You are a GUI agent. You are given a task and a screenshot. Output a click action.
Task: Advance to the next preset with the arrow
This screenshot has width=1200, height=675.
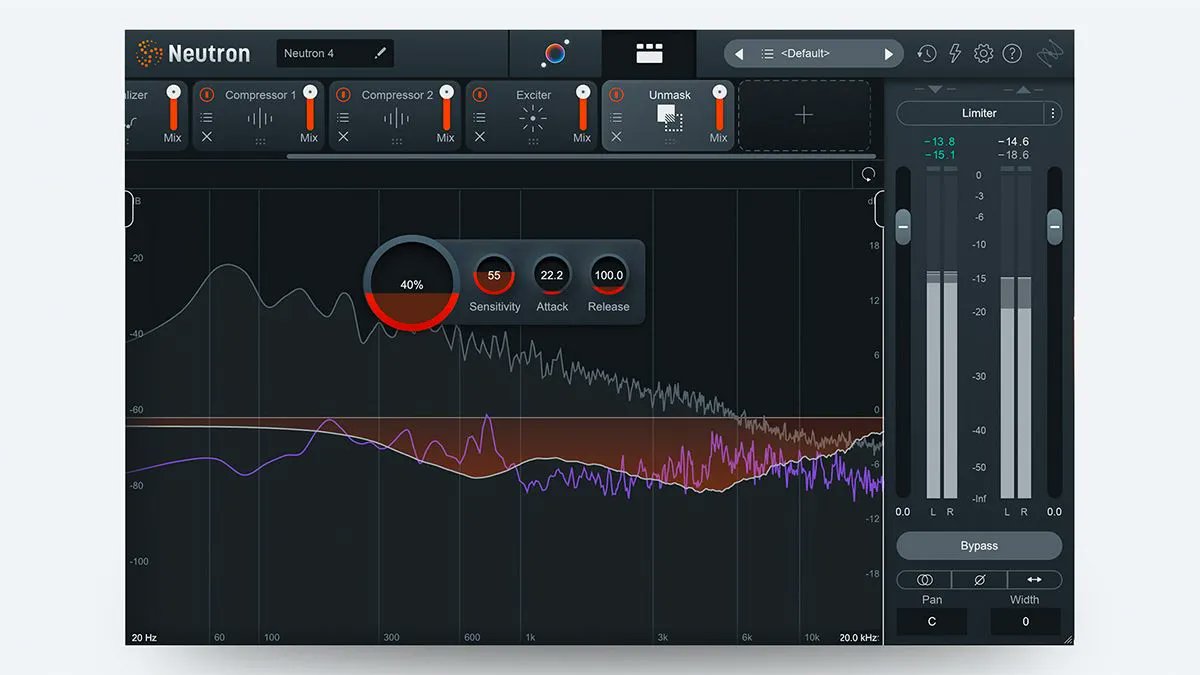888,53
